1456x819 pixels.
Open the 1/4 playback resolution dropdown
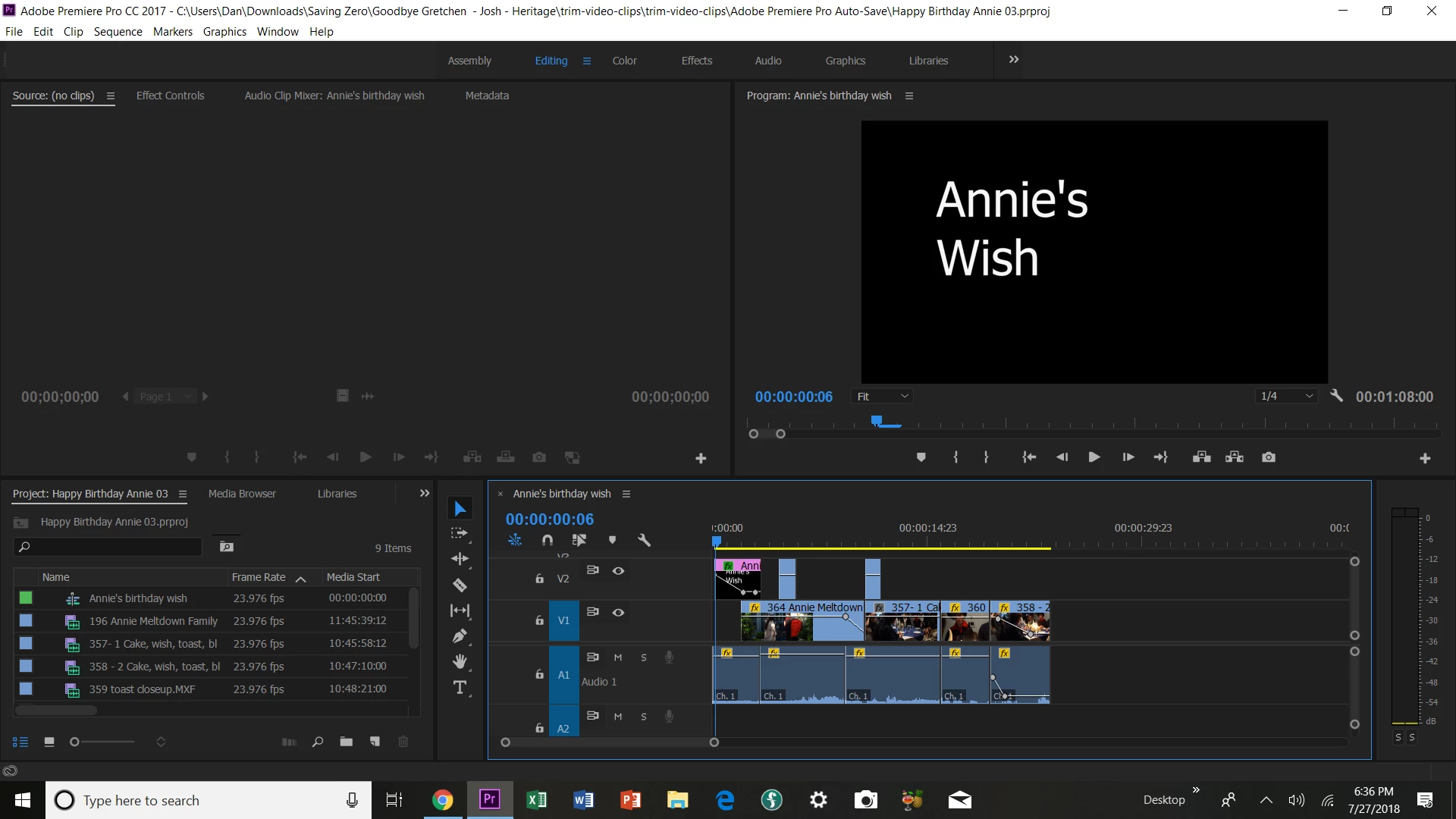click(1285, 397)
